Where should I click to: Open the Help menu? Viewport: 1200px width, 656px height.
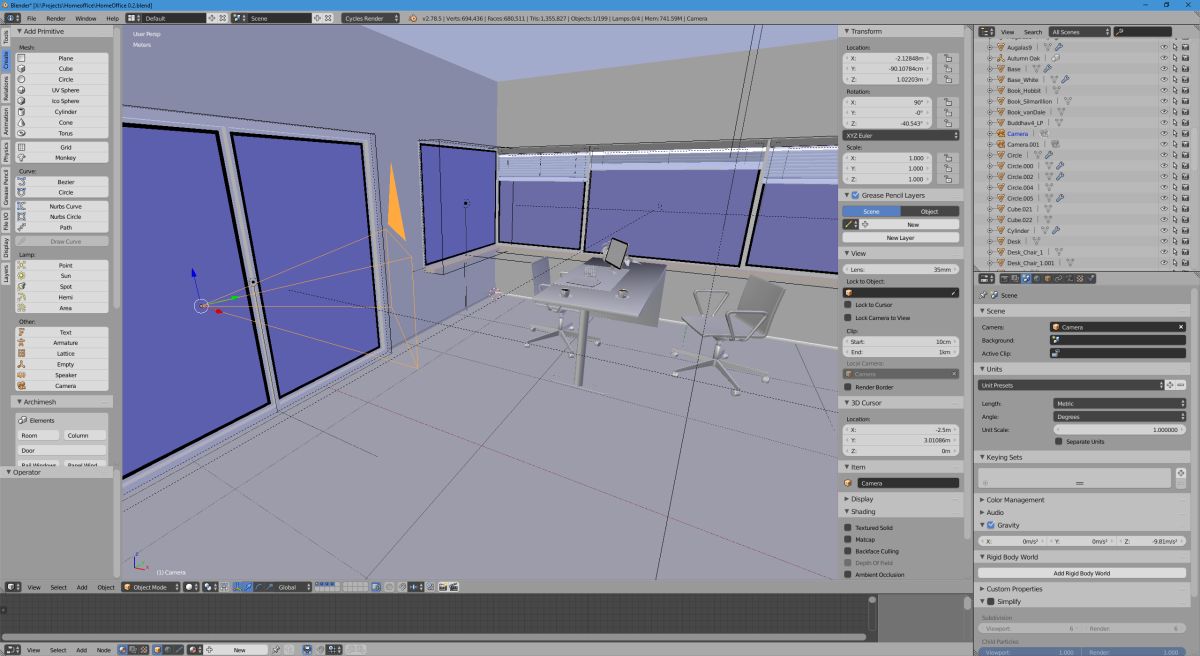pyautogui.click(x=112, y=18)
